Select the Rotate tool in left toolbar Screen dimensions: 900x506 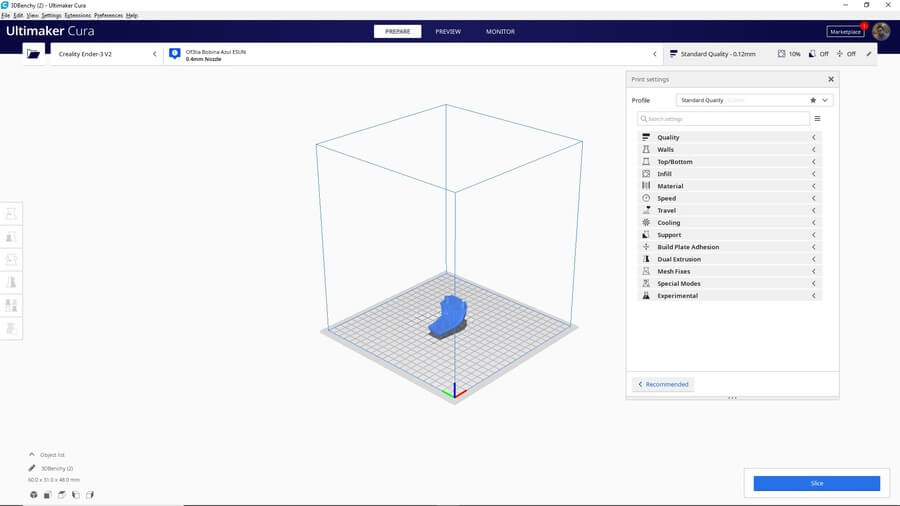click(12, 260)
